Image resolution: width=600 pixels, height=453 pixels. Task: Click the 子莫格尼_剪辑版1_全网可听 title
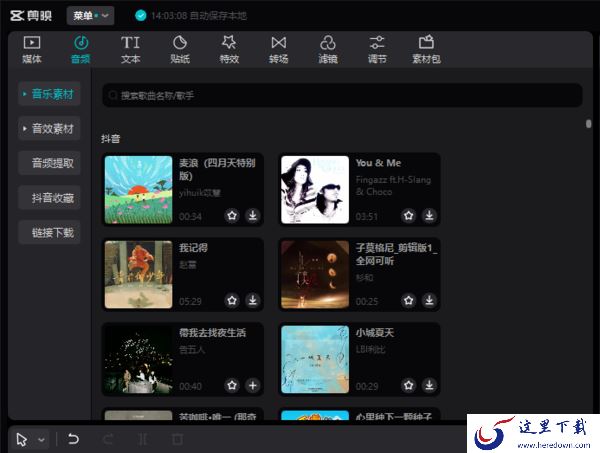tap(396, 254)
